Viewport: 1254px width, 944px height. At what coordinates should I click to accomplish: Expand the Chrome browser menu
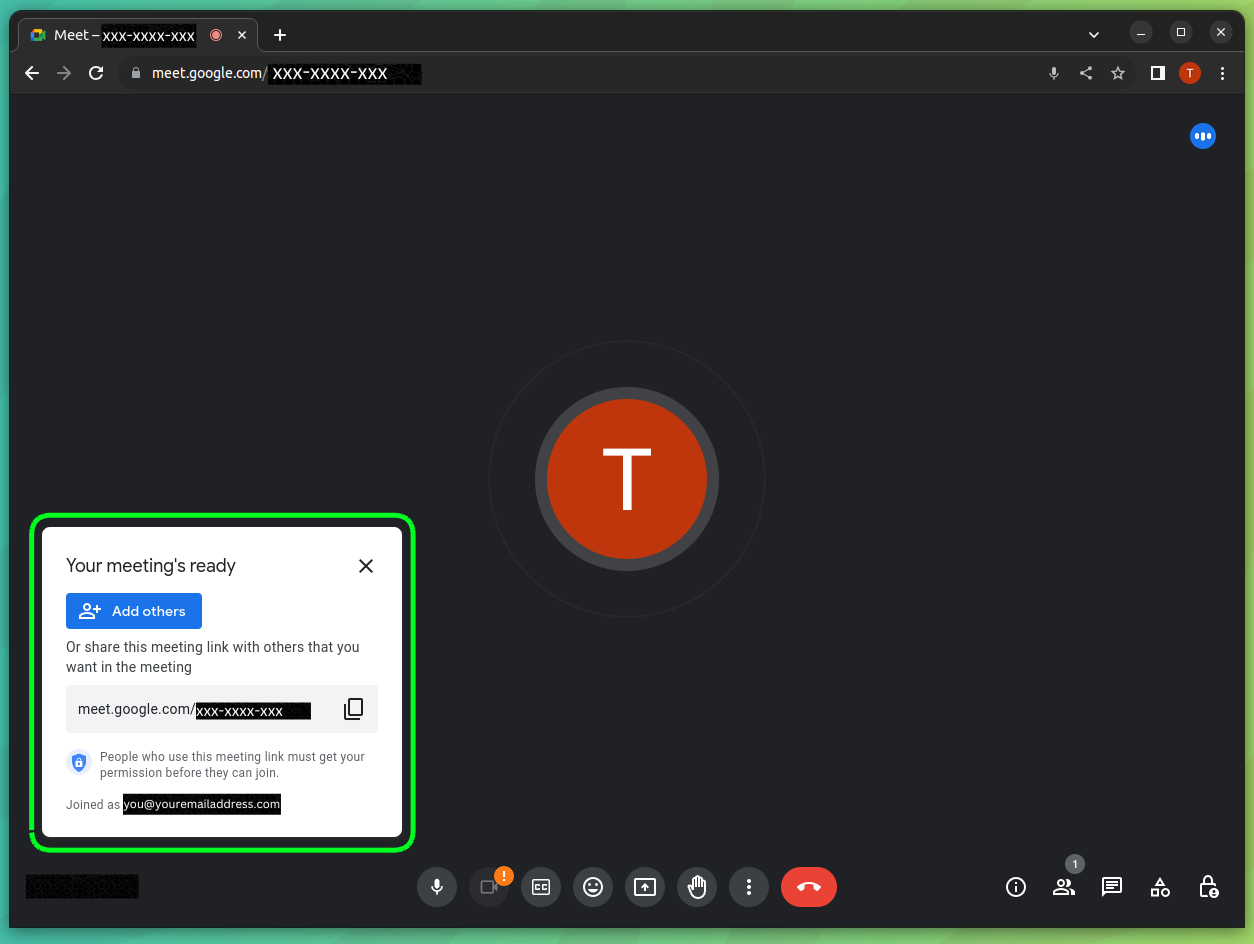pyautogui.click(x=1222, y=72)
